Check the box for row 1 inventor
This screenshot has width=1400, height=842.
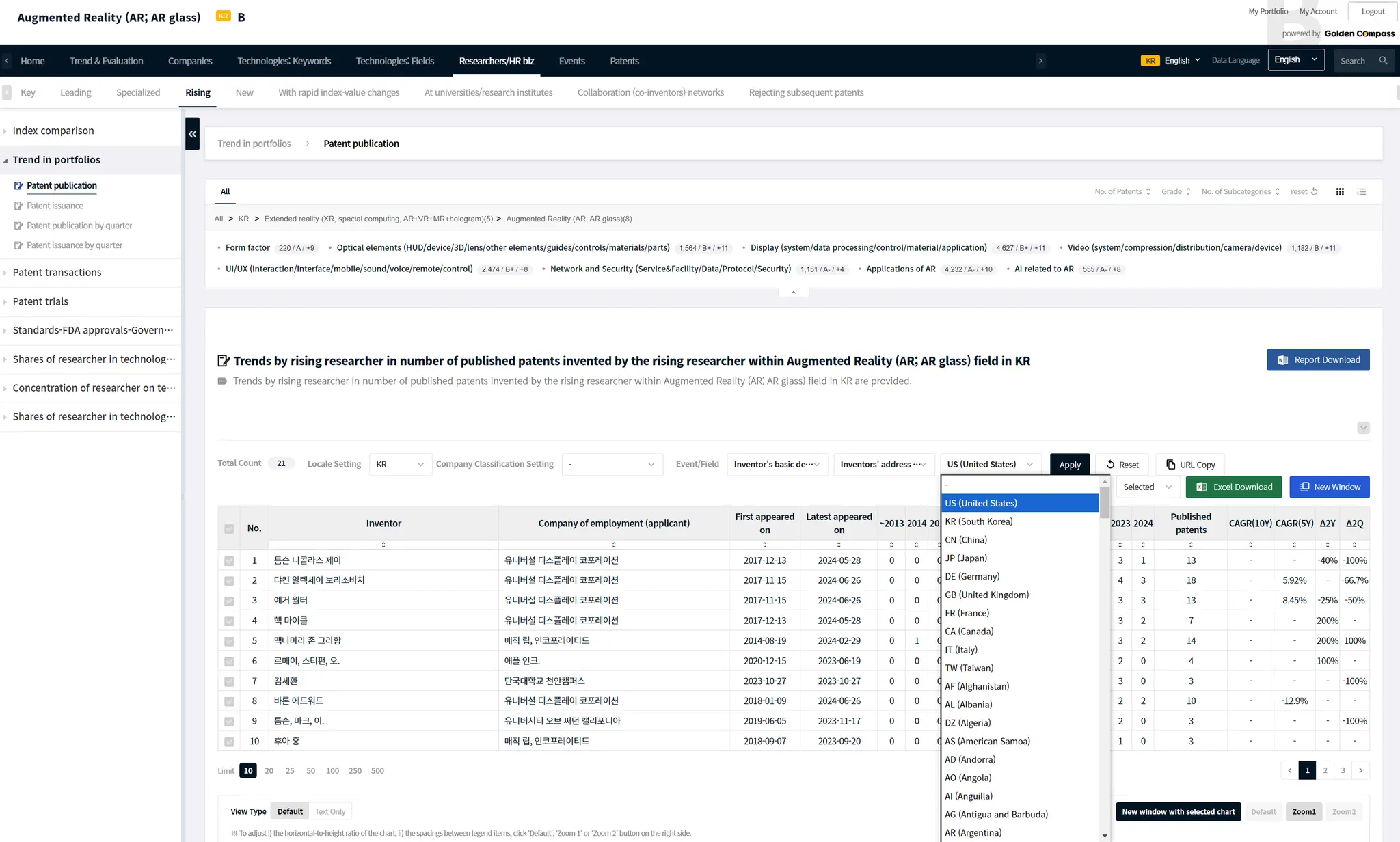[x=229, y=561]
